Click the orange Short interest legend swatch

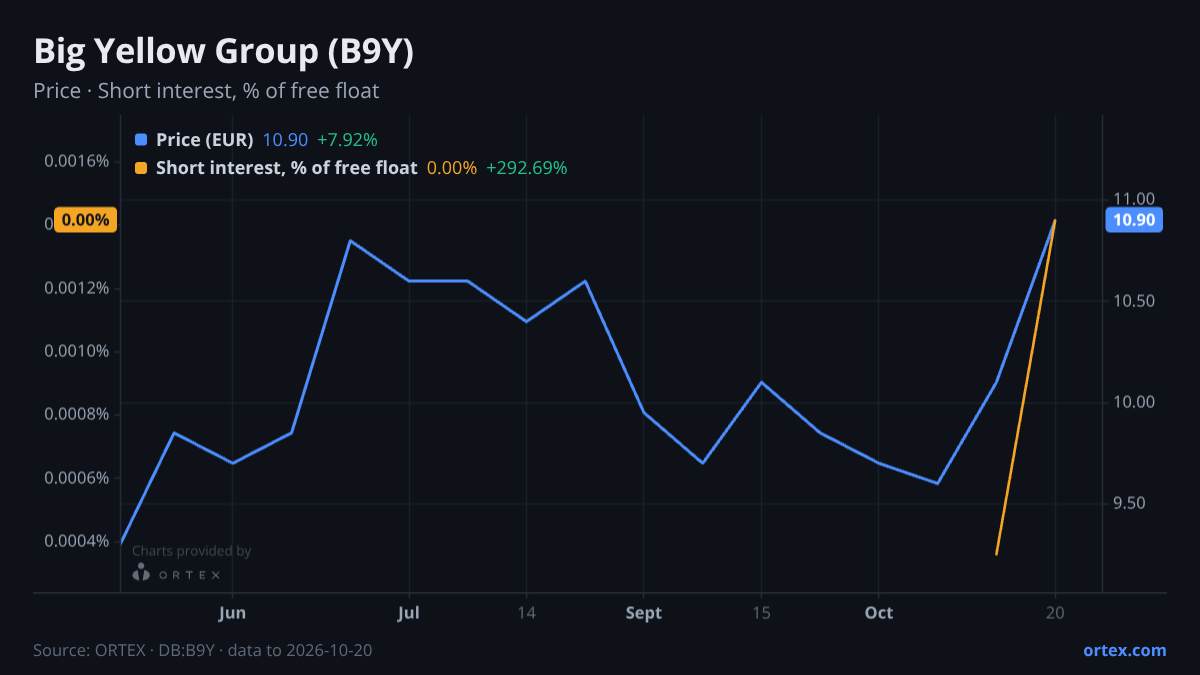[140, 168]
